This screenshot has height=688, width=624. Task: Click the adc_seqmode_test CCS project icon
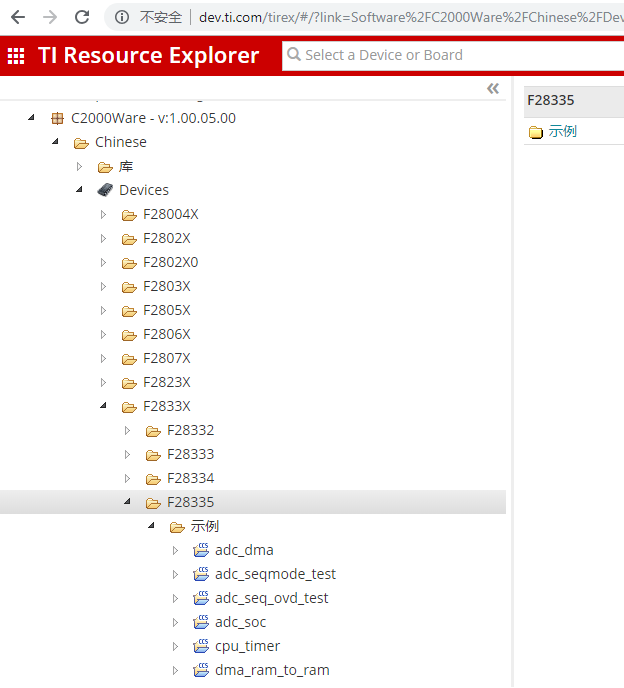click(x=201, y=574)
